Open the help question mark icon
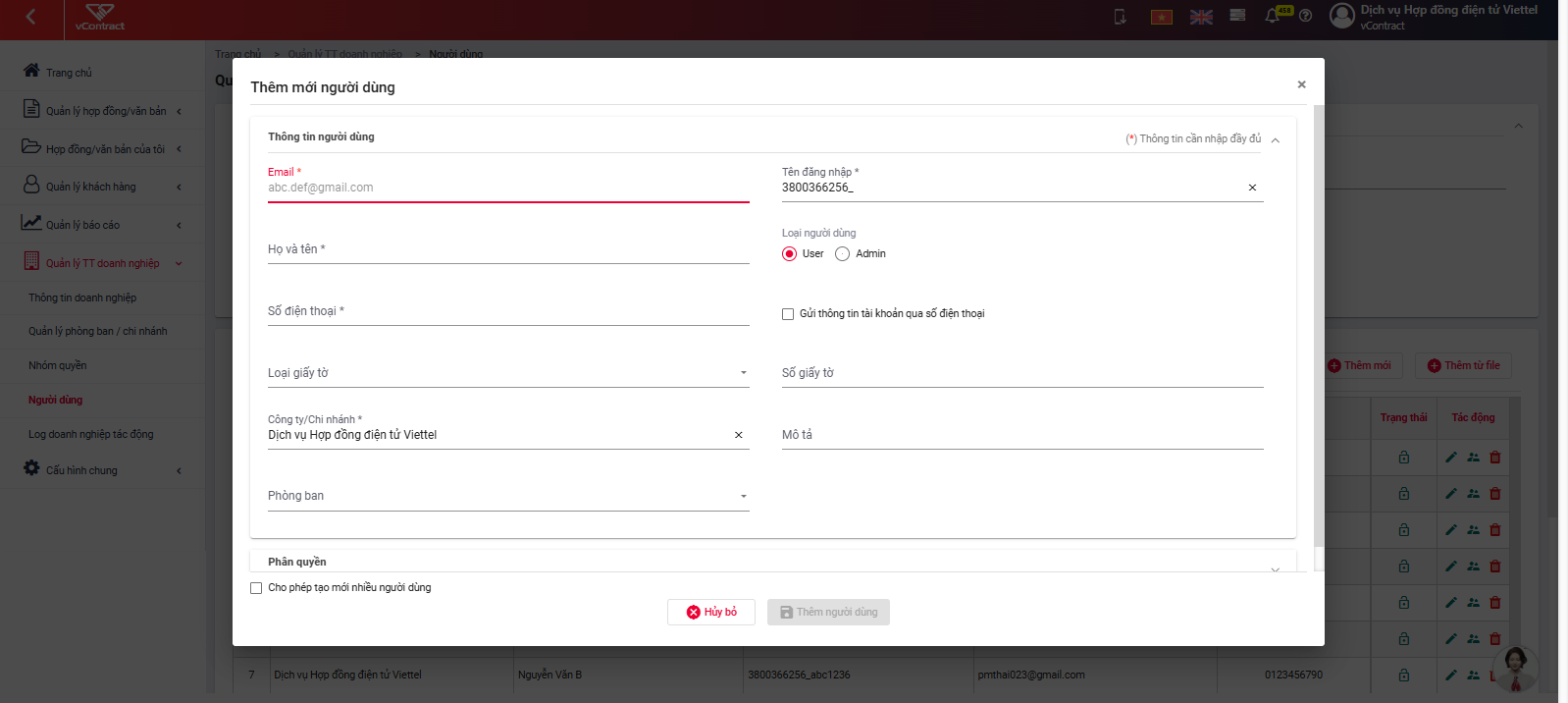Screen dimensions: 1568x703 (1305, 16)
